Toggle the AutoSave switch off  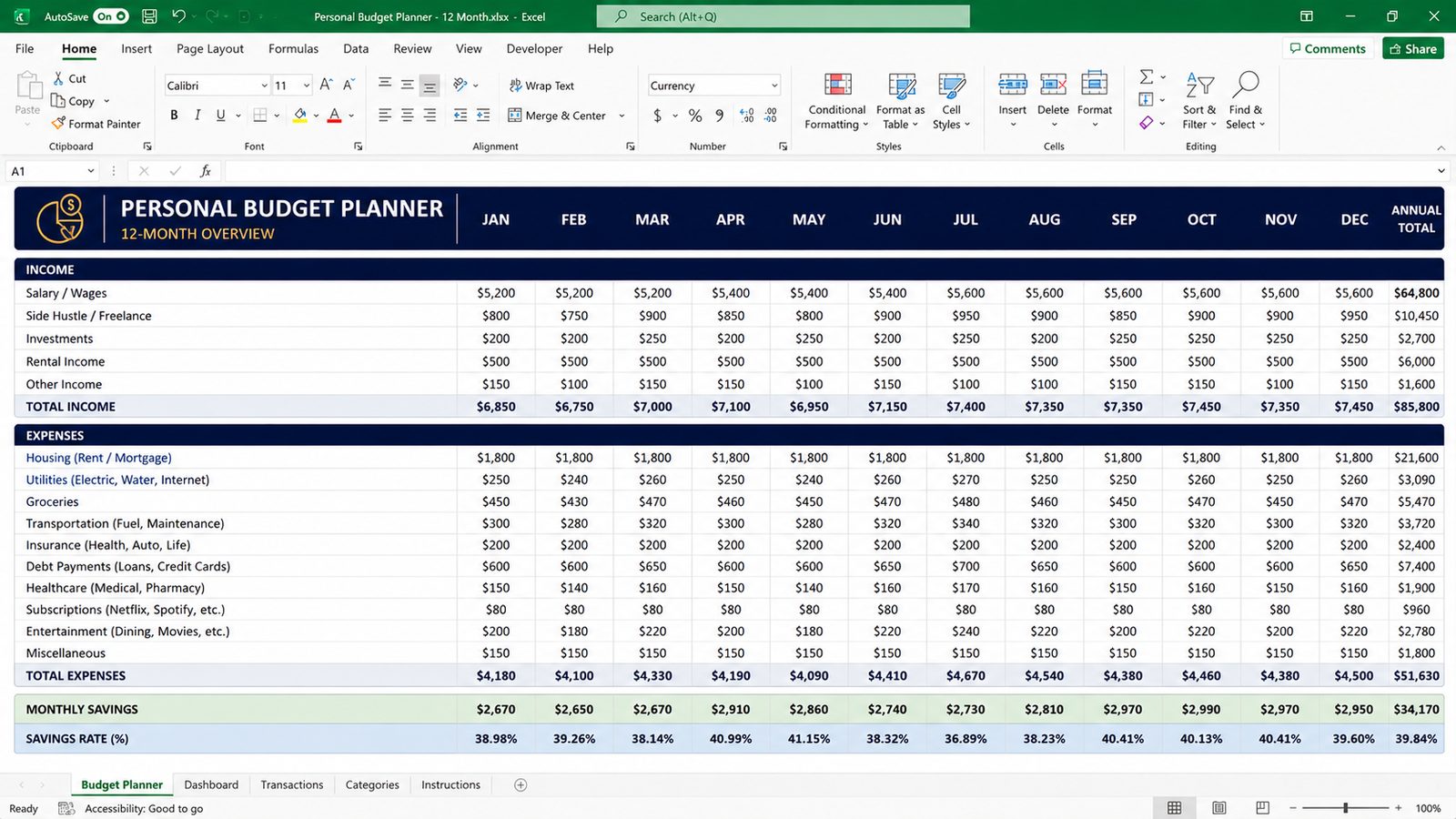pos(111,16)
